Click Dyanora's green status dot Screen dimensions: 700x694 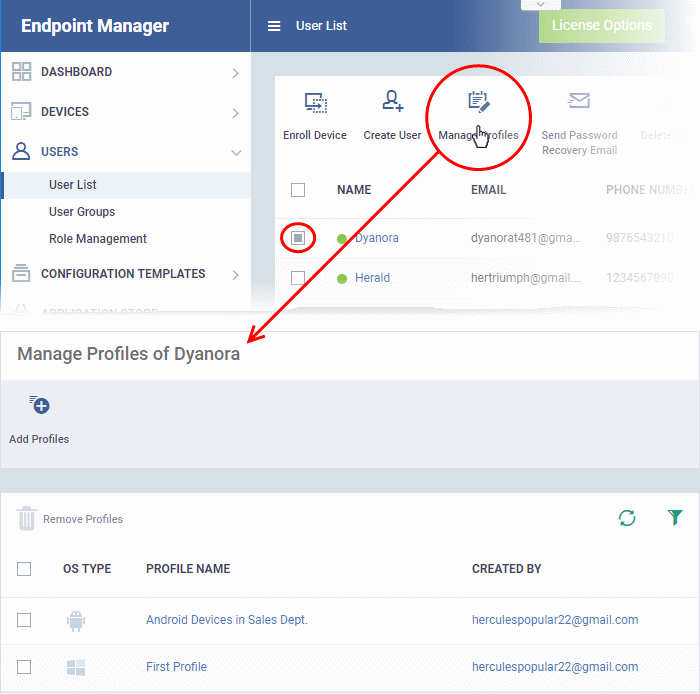tap(342, 239)
